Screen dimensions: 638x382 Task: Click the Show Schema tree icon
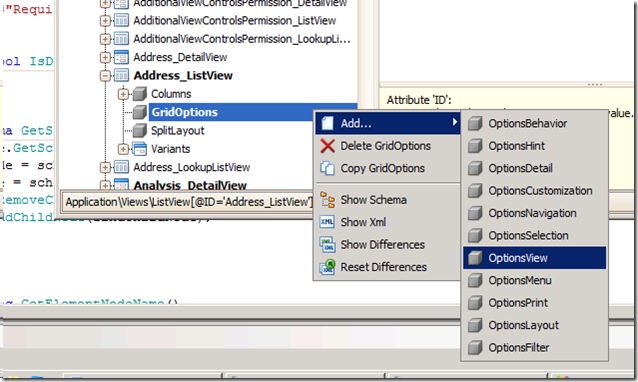tap(328, 200)
